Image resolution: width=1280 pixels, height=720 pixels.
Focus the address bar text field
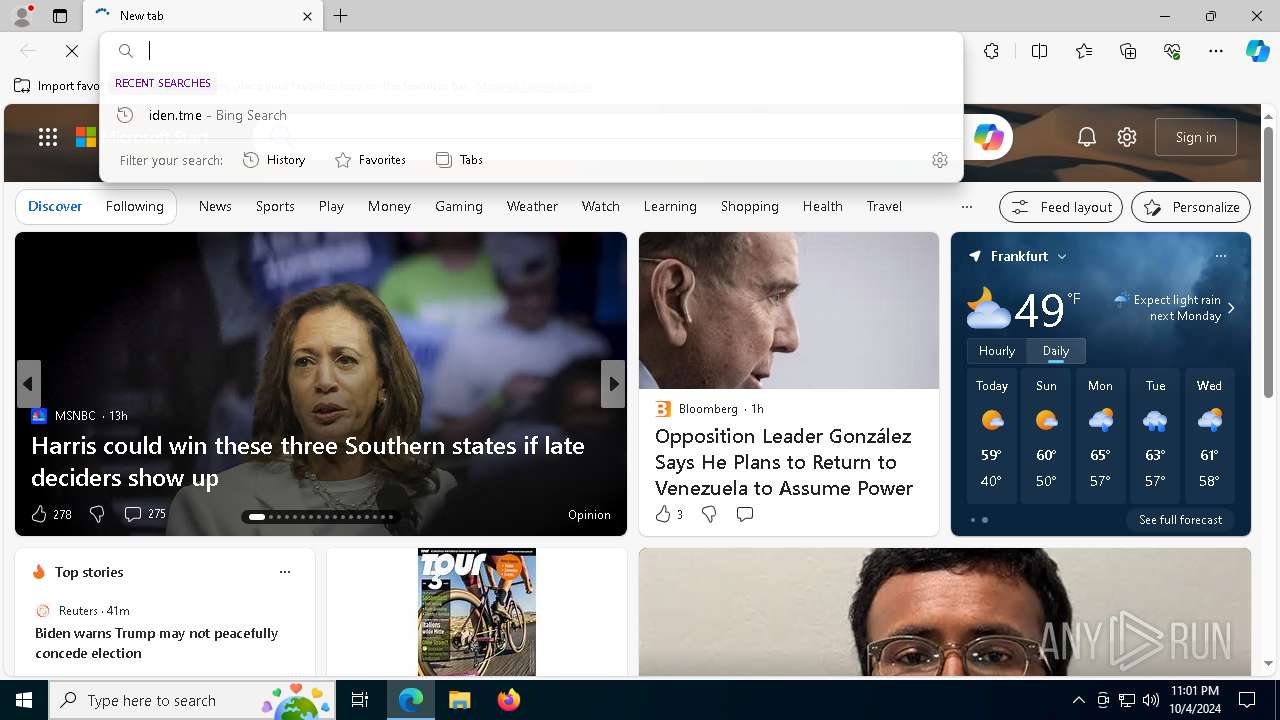click(x=550, y=51)
